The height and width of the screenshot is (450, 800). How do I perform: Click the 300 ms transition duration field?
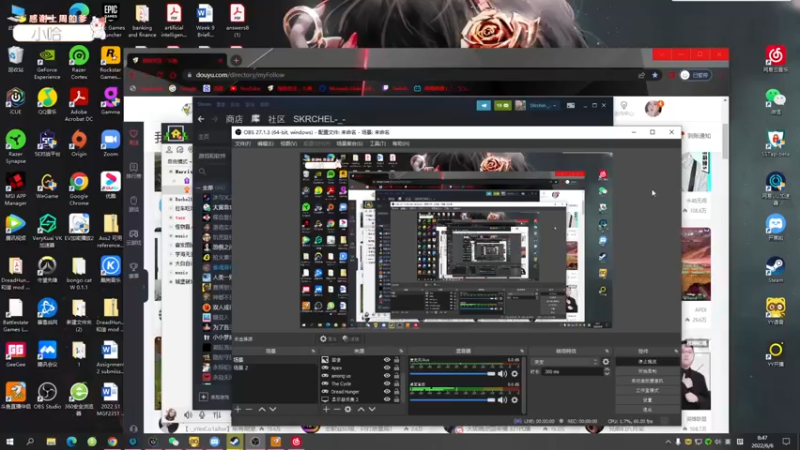(573, 372)
